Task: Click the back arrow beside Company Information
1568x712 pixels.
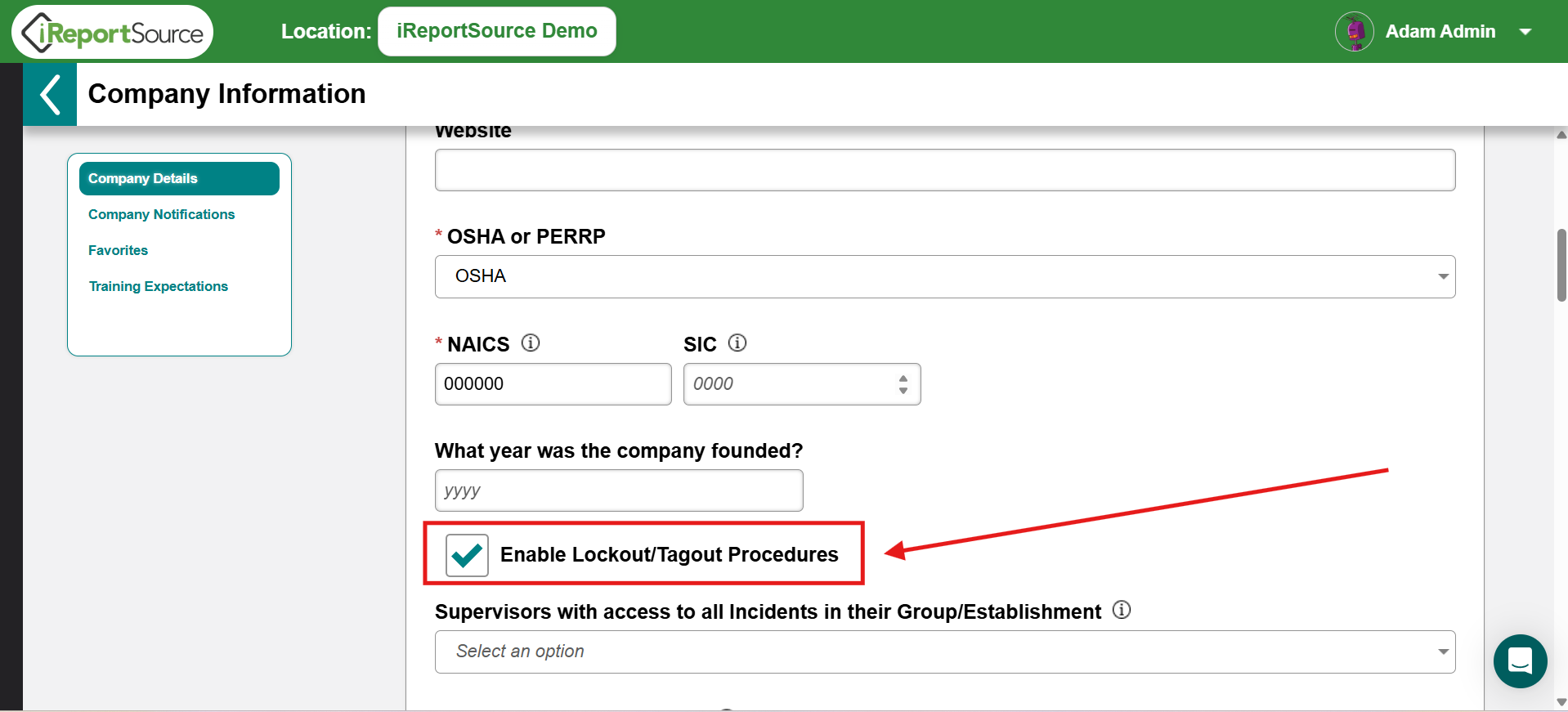Action: tap(50, 95)
